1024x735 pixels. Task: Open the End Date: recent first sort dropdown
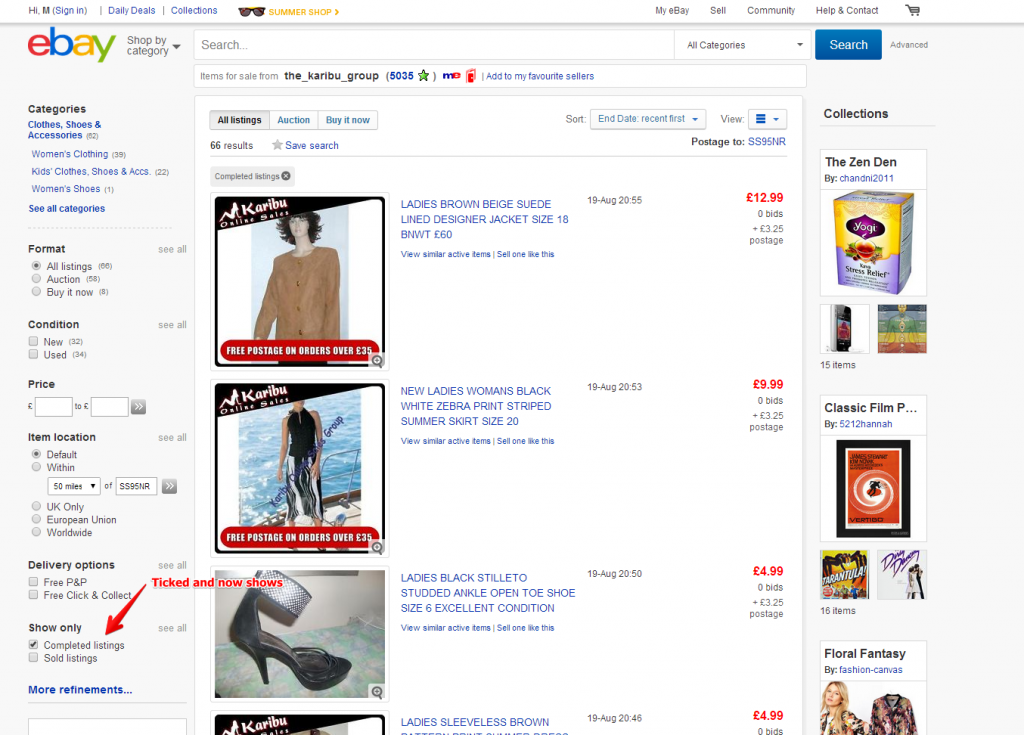(x=648, y=118)
